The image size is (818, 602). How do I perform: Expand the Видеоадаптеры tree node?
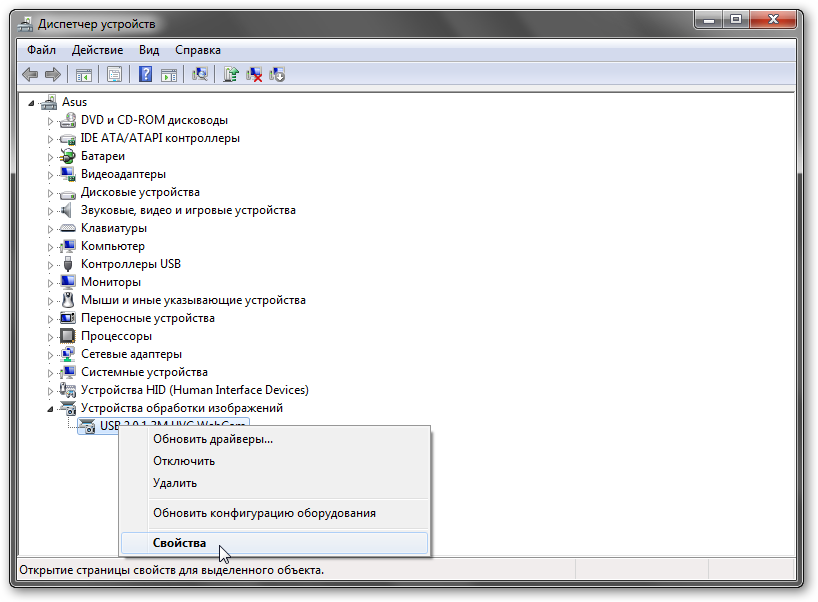[51, 175]
